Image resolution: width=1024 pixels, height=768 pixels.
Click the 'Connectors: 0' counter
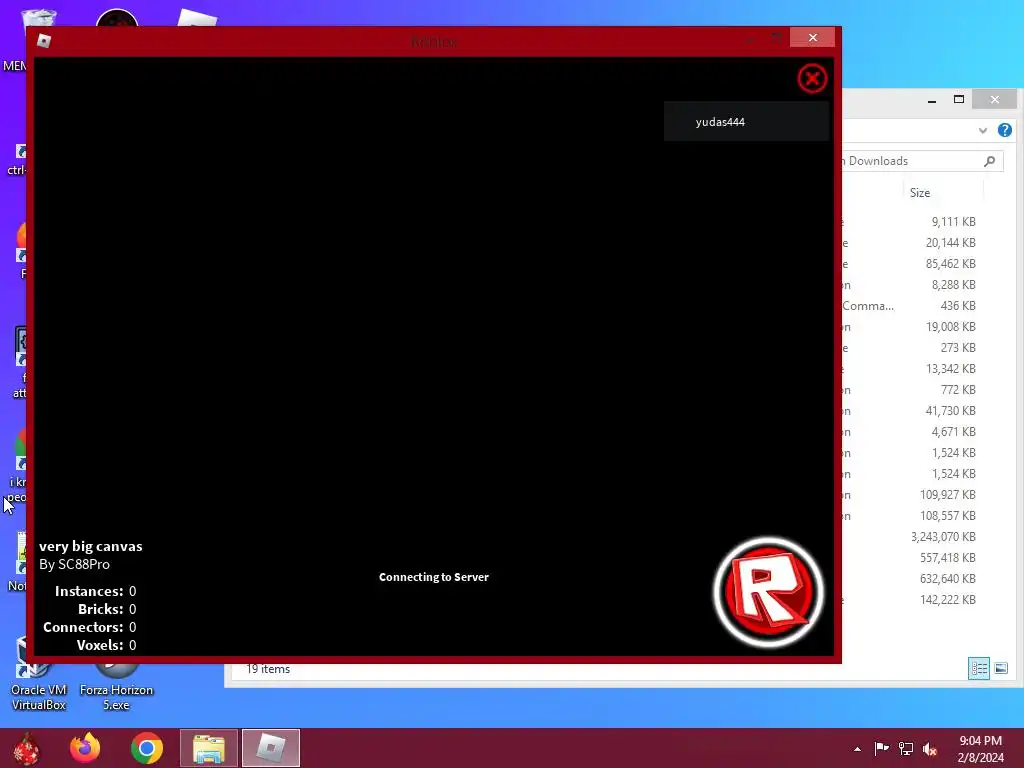click(89, 627)
